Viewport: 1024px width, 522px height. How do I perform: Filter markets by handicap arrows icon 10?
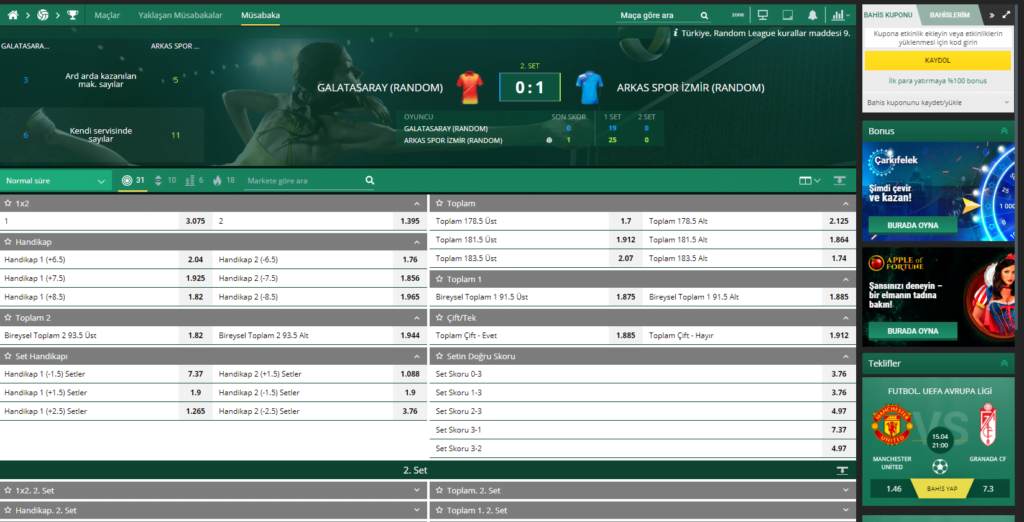click(165, 180)
